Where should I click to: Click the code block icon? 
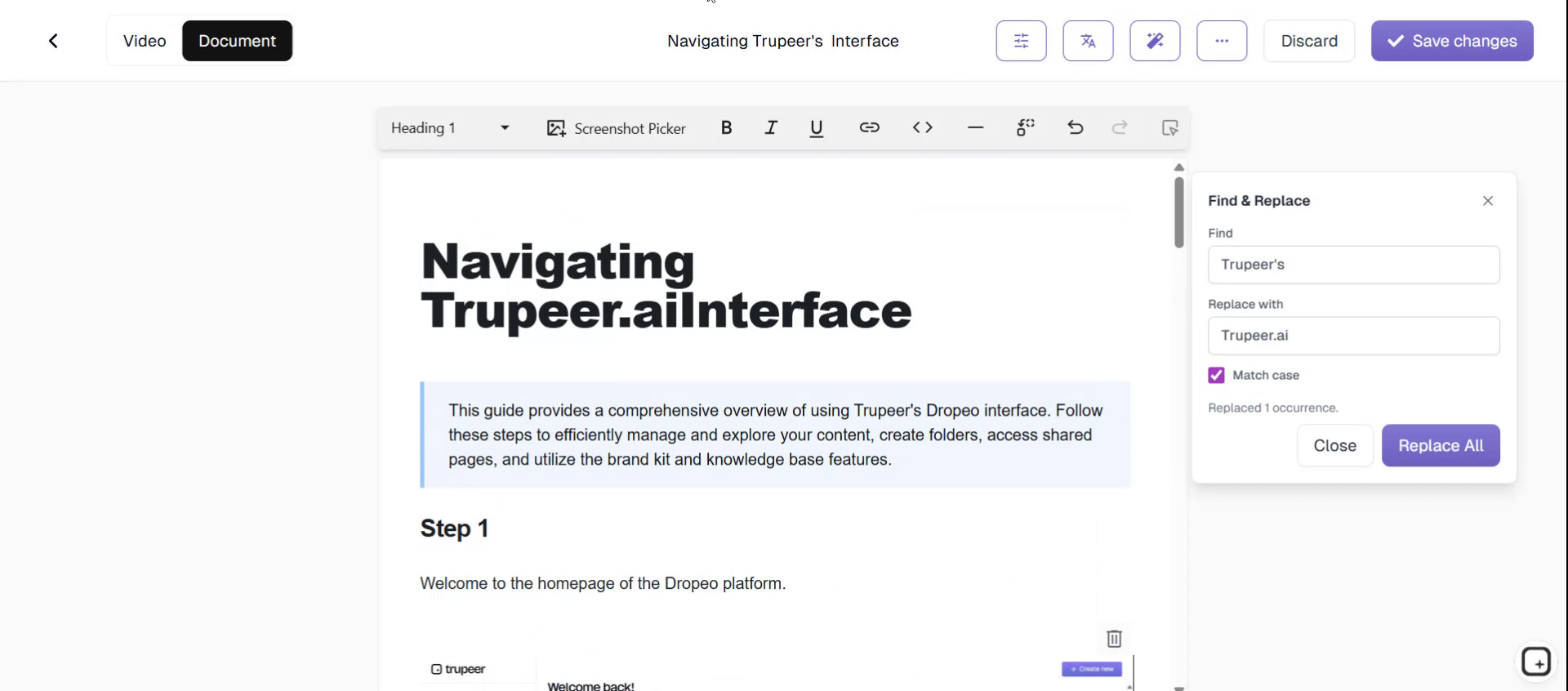point(922,127)
